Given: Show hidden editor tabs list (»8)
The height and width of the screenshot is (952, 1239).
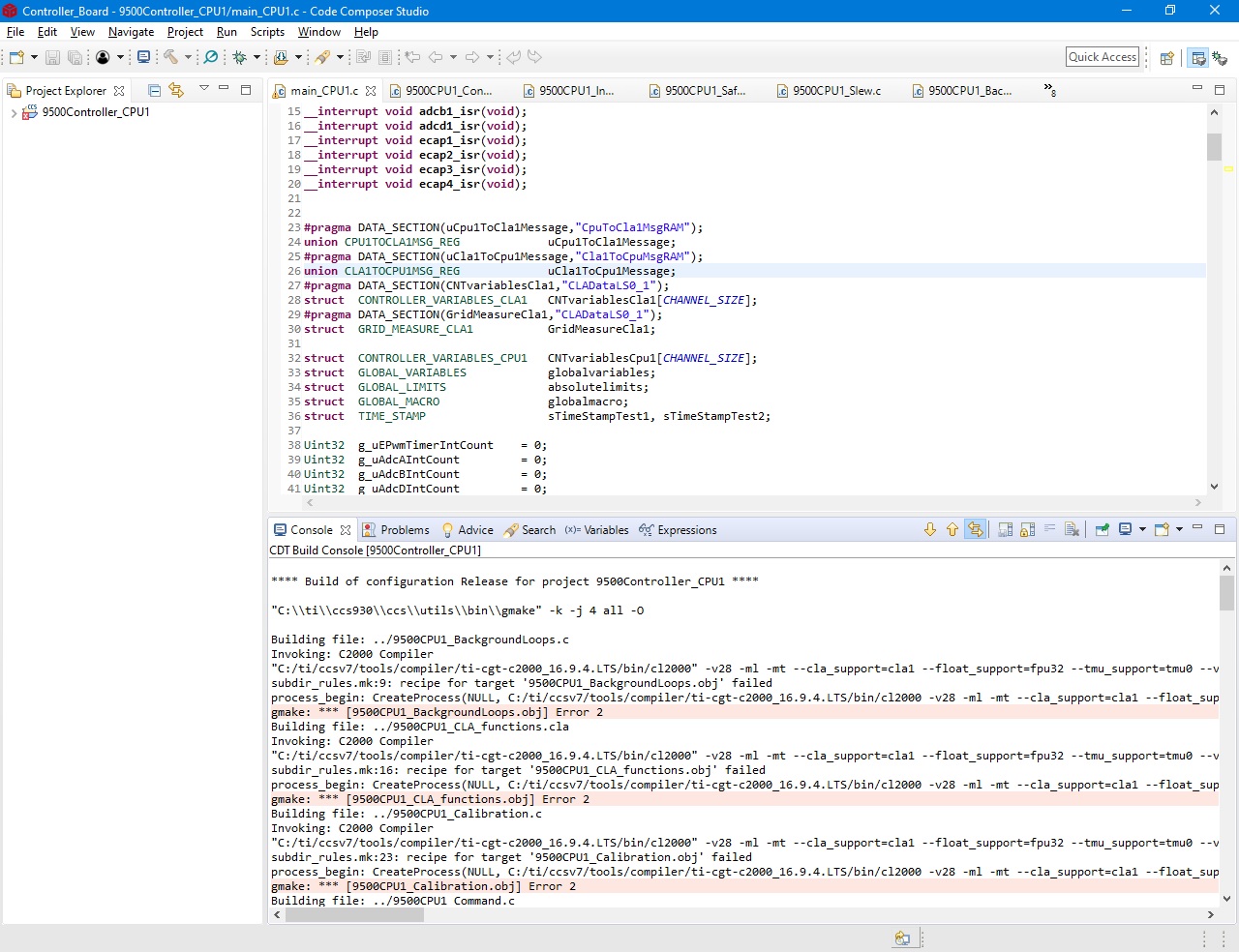Looking at the screenshot, I should click(x=1049, y=90).
